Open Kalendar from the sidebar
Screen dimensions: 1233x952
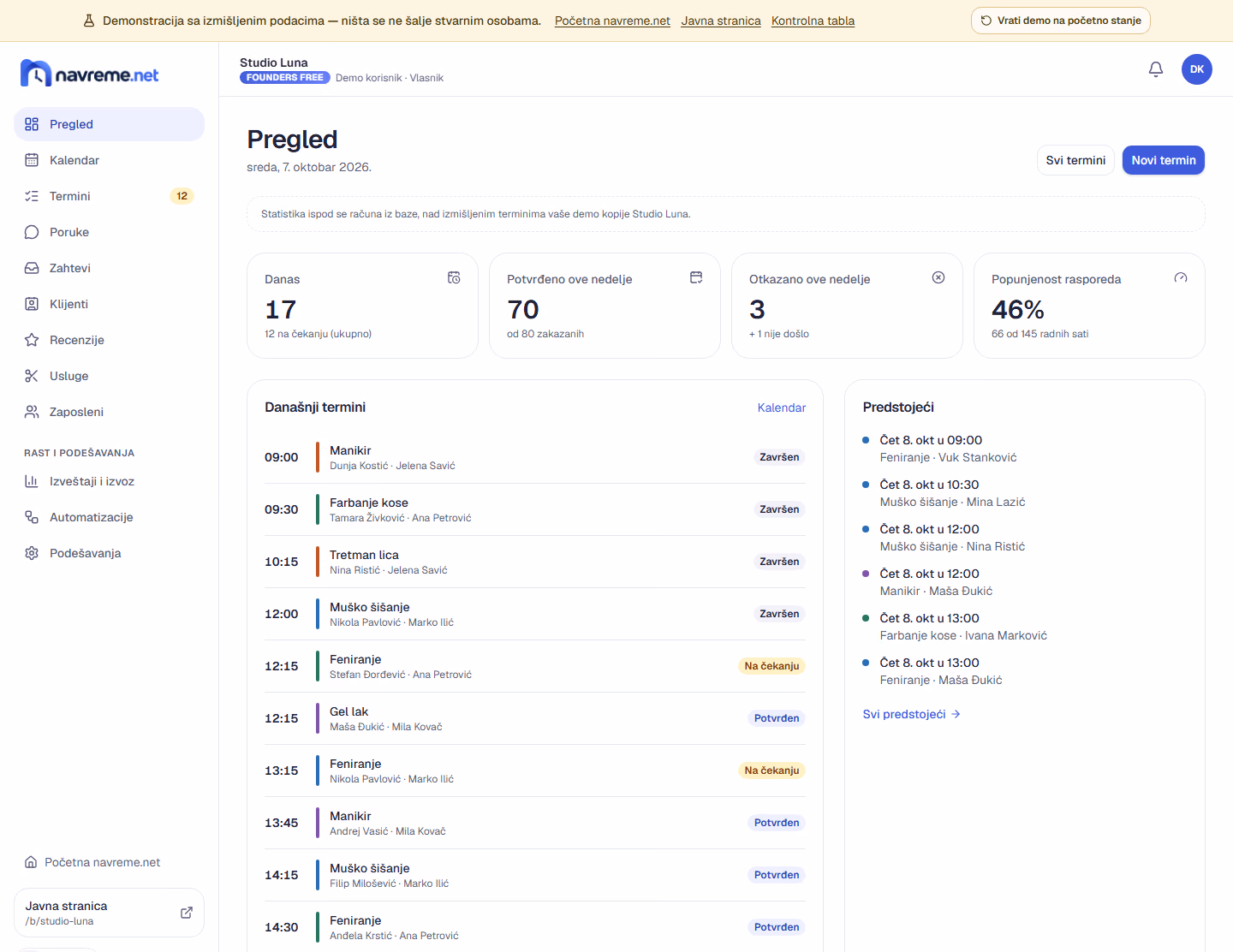pyautogui.click(x=109, y=160)
